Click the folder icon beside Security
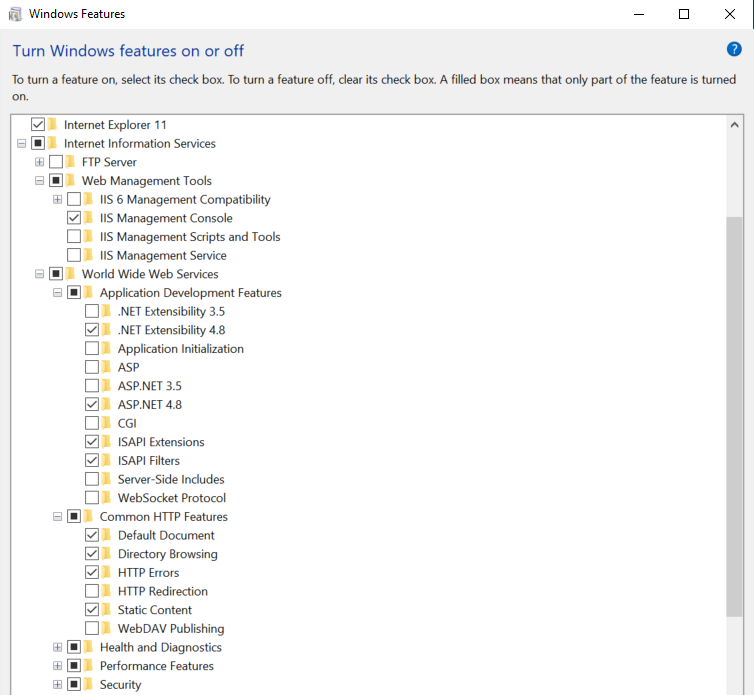This screenshot has width=754, height=695. [x=88, y=684]
